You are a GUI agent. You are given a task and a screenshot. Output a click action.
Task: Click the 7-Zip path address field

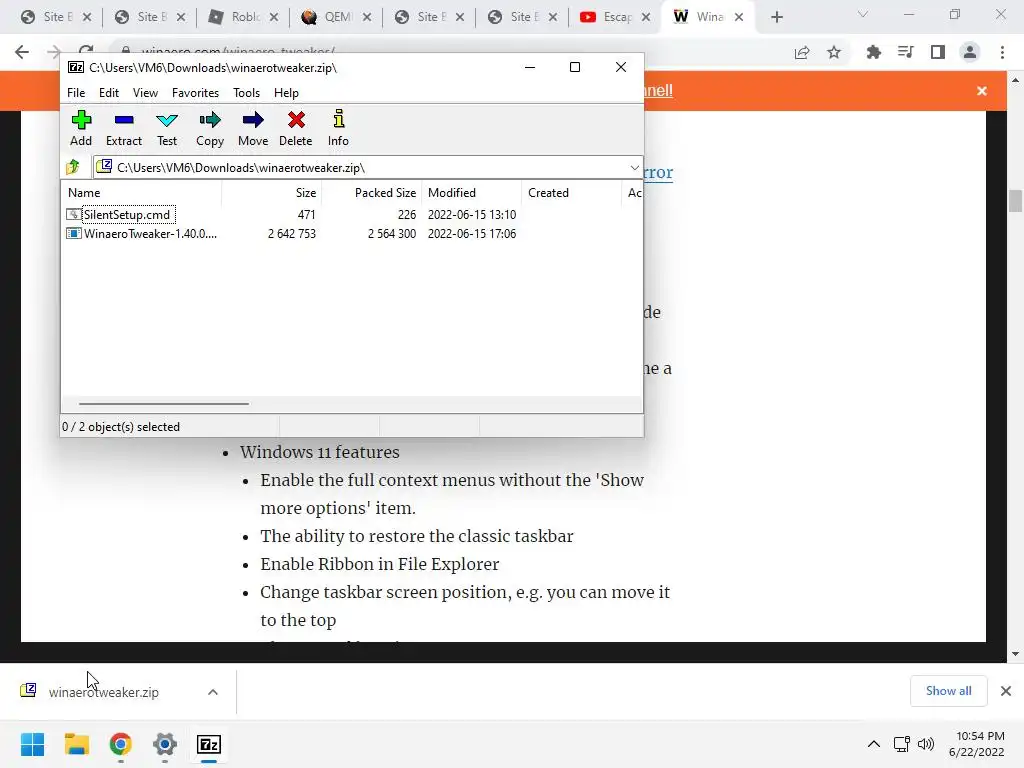click(368, 168)
